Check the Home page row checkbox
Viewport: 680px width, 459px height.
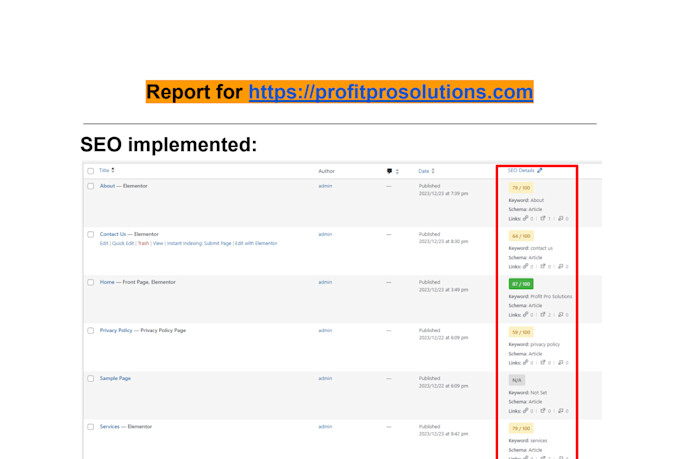[91, 282]
